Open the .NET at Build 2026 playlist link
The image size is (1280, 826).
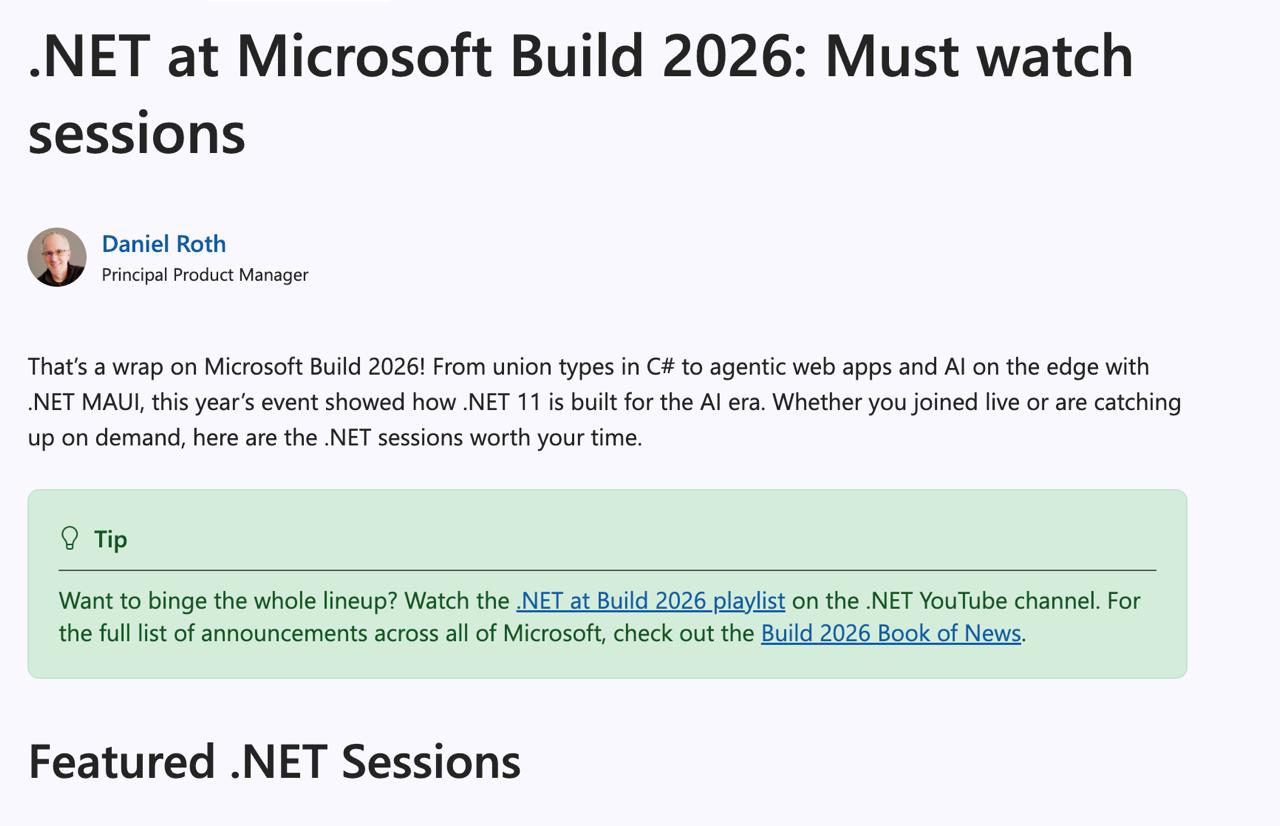coord(650,601)
